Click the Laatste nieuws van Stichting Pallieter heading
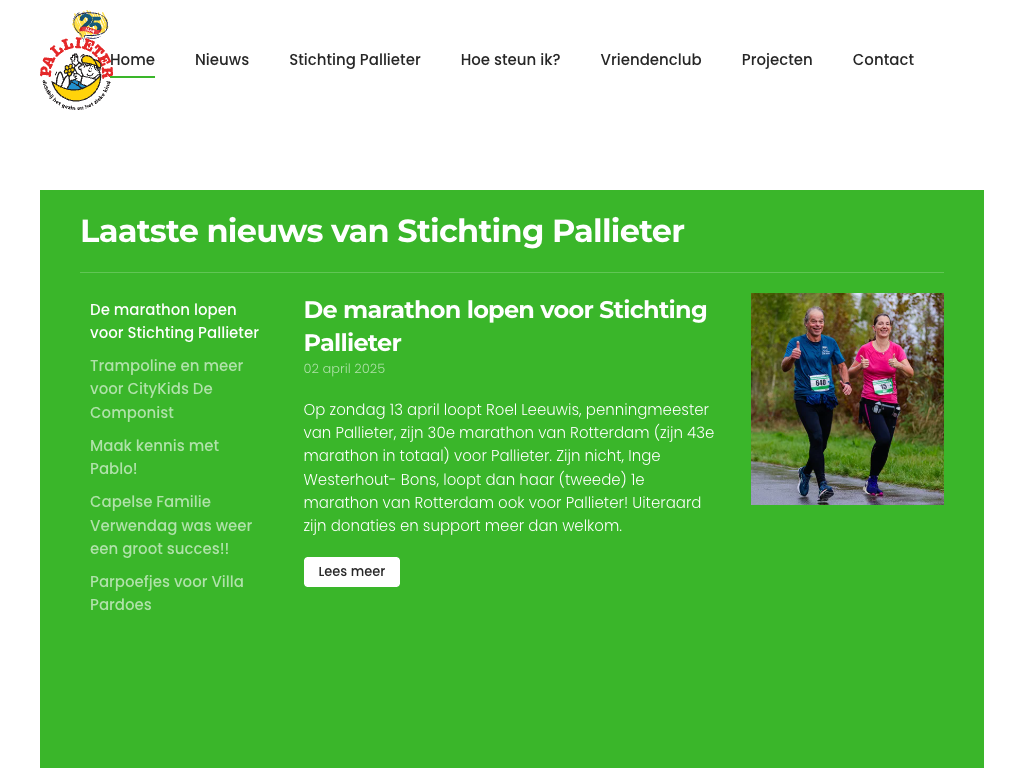1024x768 pixels. (382, 231)
